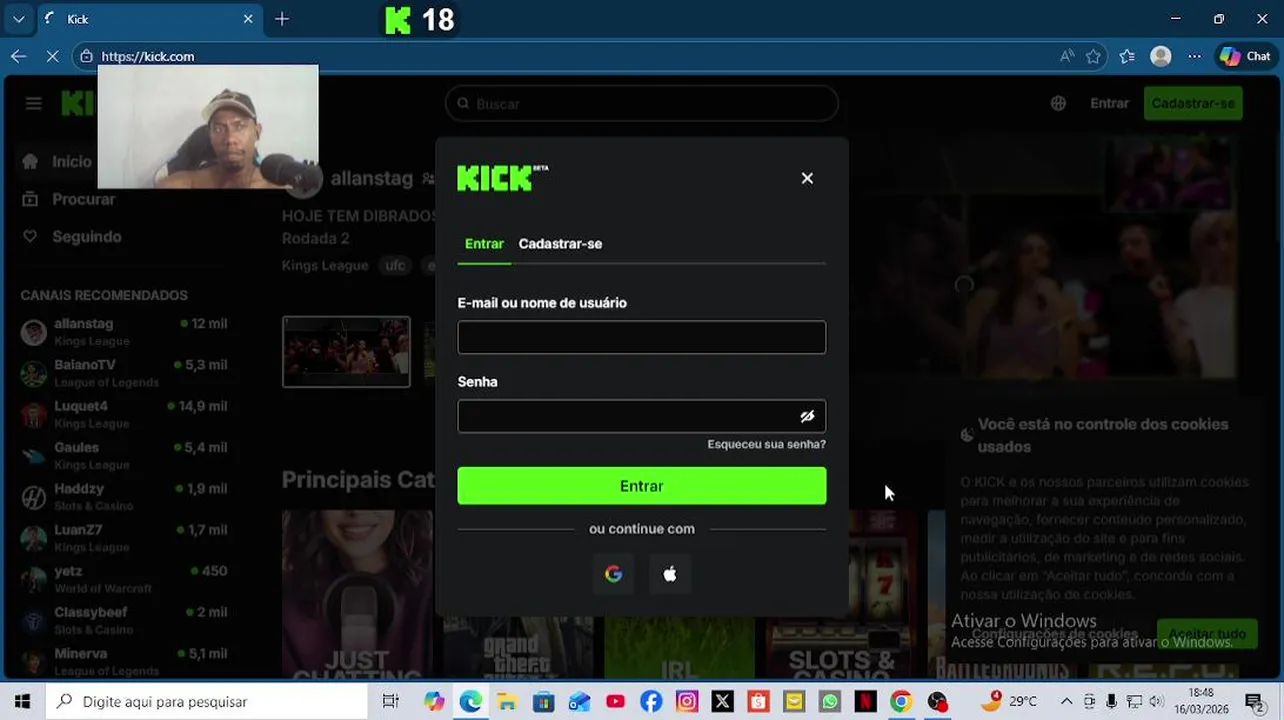Open the LuanZ7 recommended channel
Screen dimensions: 1284x720
(124, 538)
